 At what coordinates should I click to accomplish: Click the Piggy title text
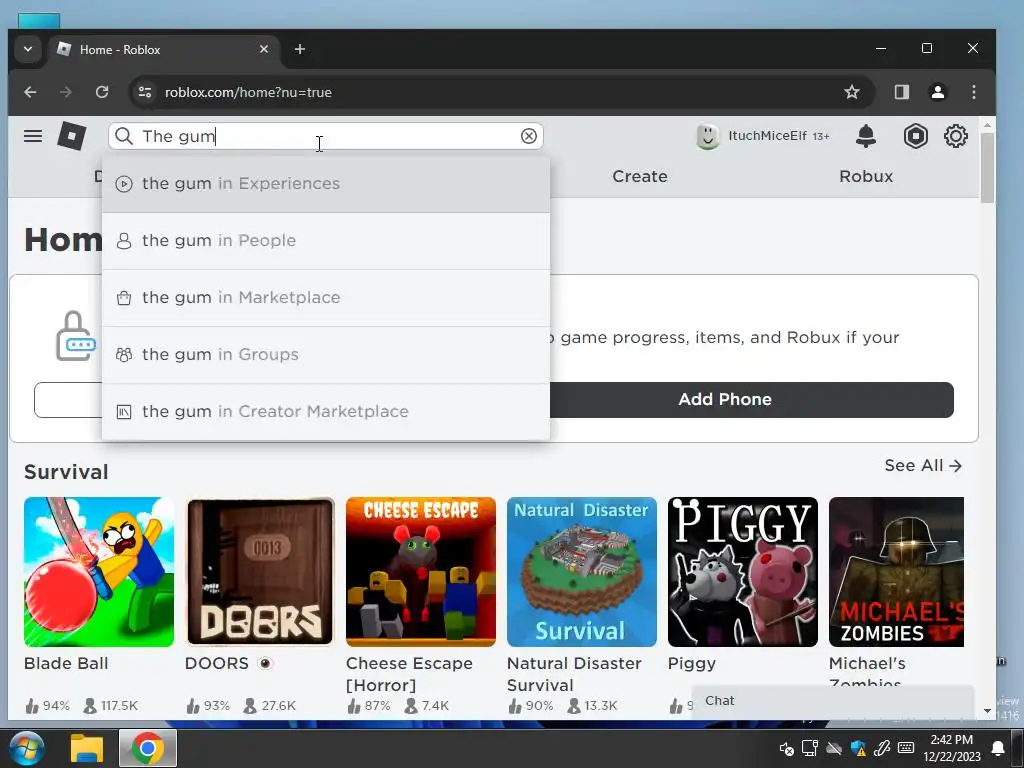692,664
